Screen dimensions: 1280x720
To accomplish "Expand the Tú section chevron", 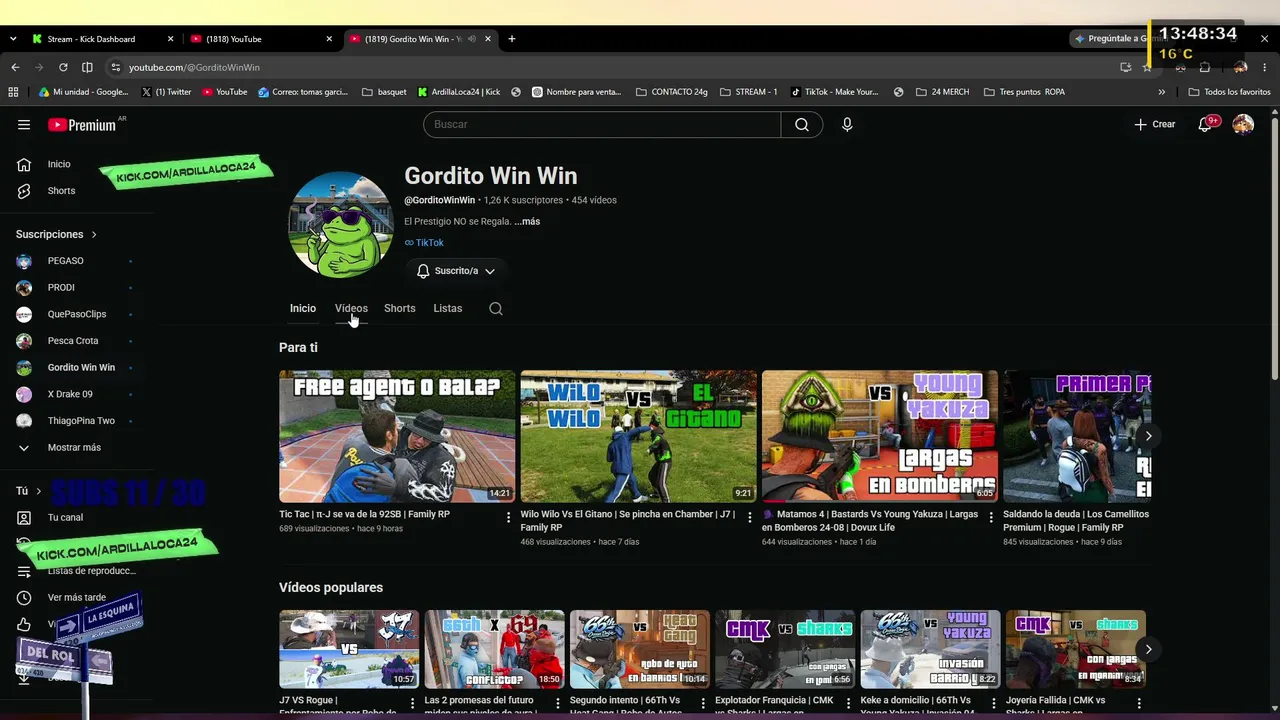I will click(x=39, y=491).
